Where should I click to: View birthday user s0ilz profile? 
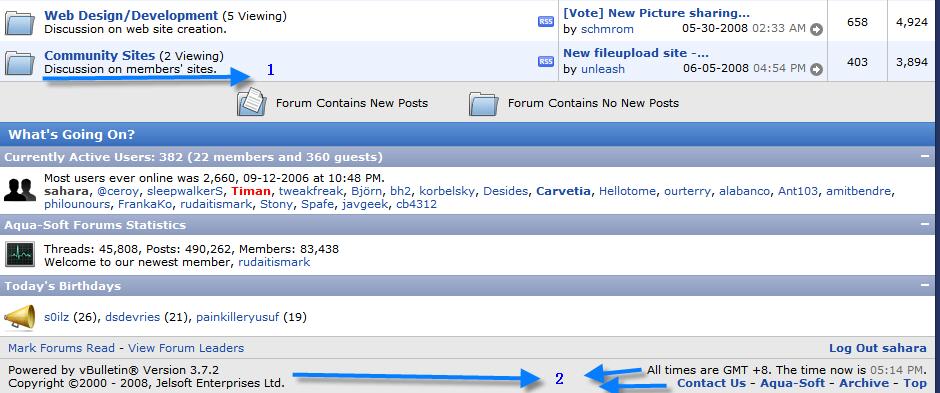point(57,317)
